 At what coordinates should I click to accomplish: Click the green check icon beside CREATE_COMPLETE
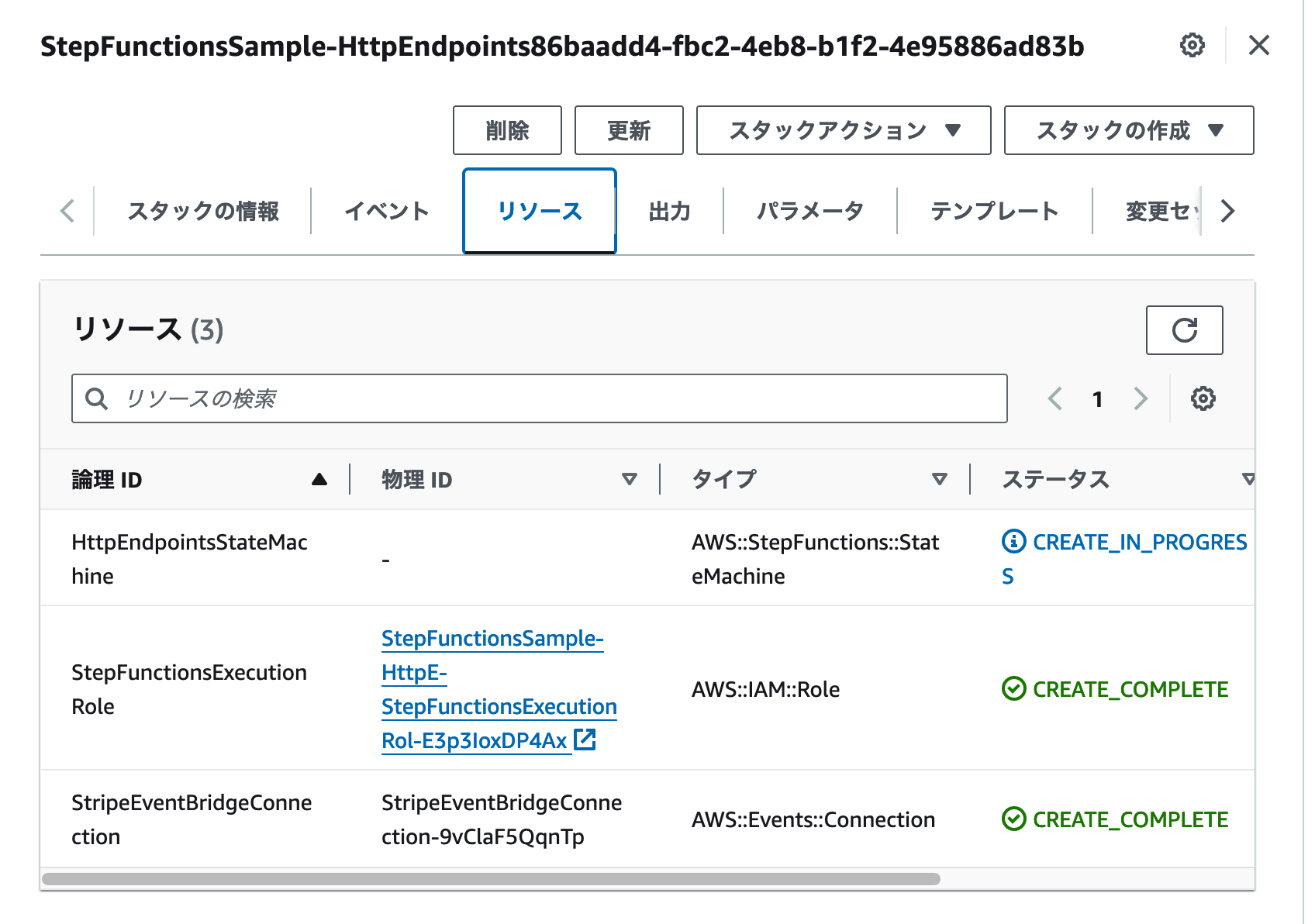click(x=1013, y=689)
